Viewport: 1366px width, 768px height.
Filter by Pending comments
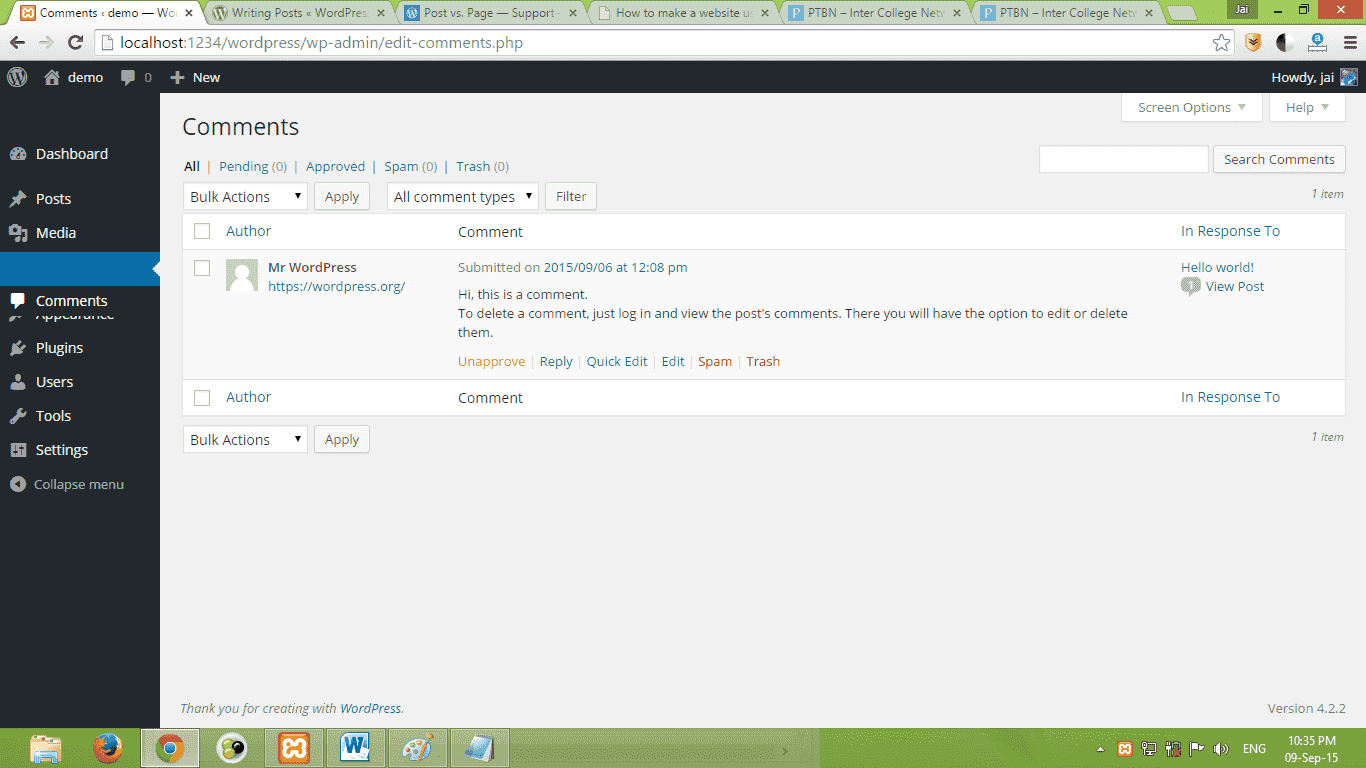[x=244, y=166]
